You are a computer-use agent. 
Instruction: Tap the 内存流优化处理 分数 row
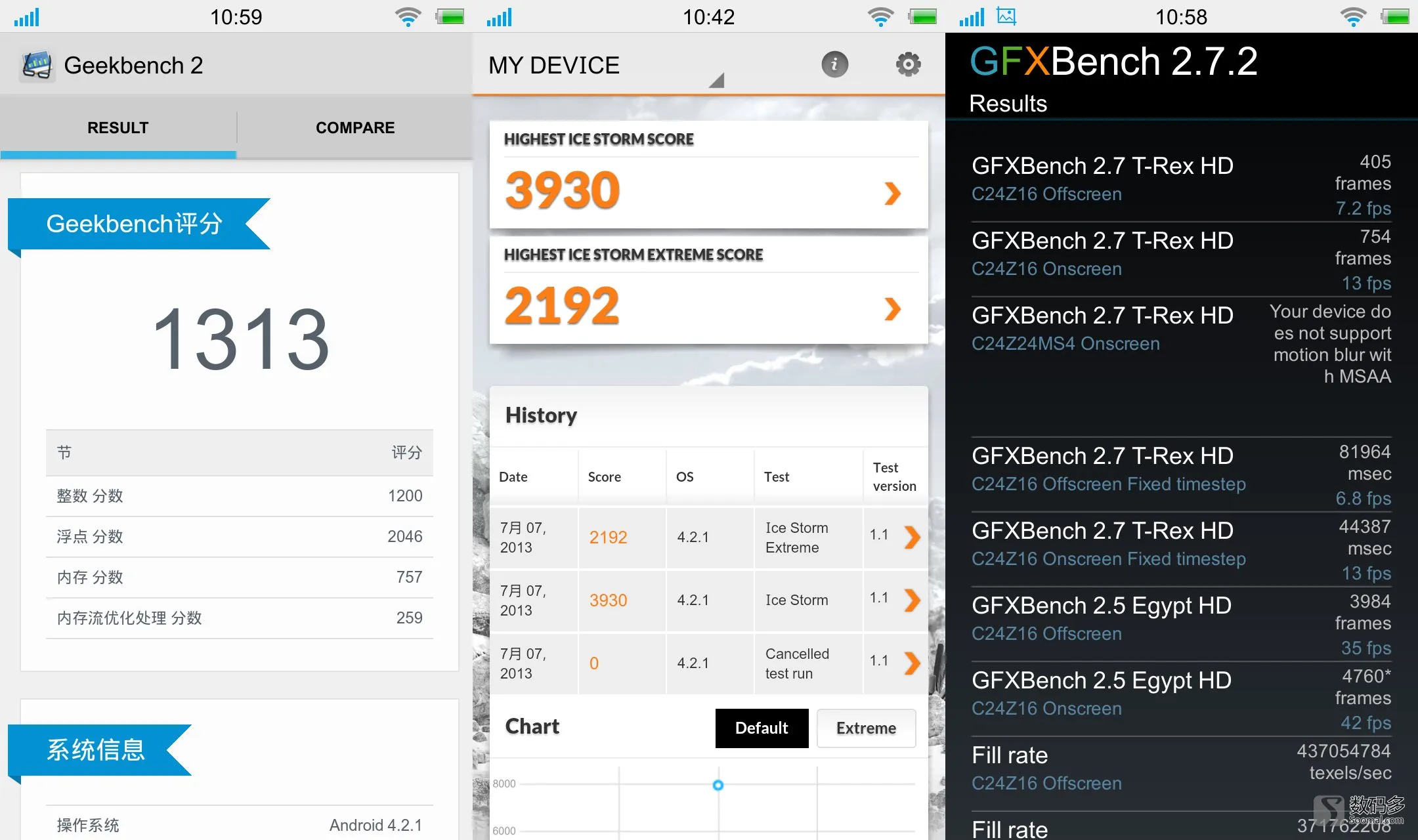[240, 618]
